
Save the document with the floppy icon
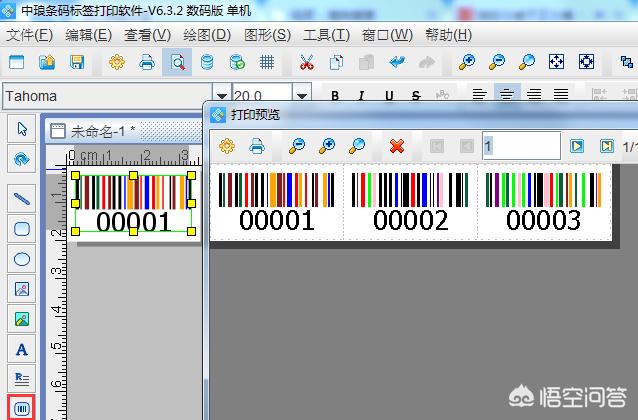coord(77,62)
